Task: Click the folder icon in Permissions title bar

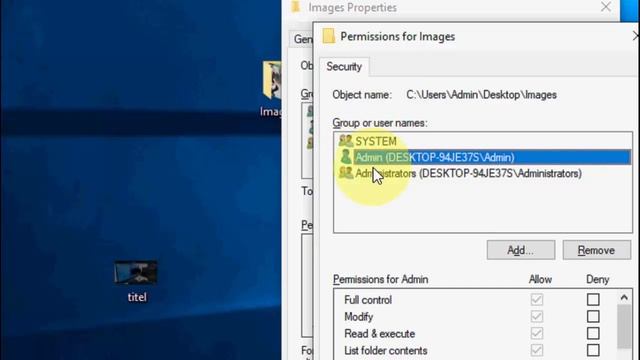Action: [329, 36]
